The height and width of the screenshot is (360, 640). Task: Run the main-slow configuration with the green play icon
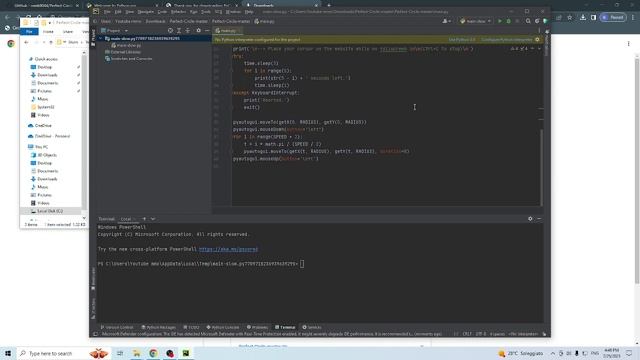(x=500, y=21)
